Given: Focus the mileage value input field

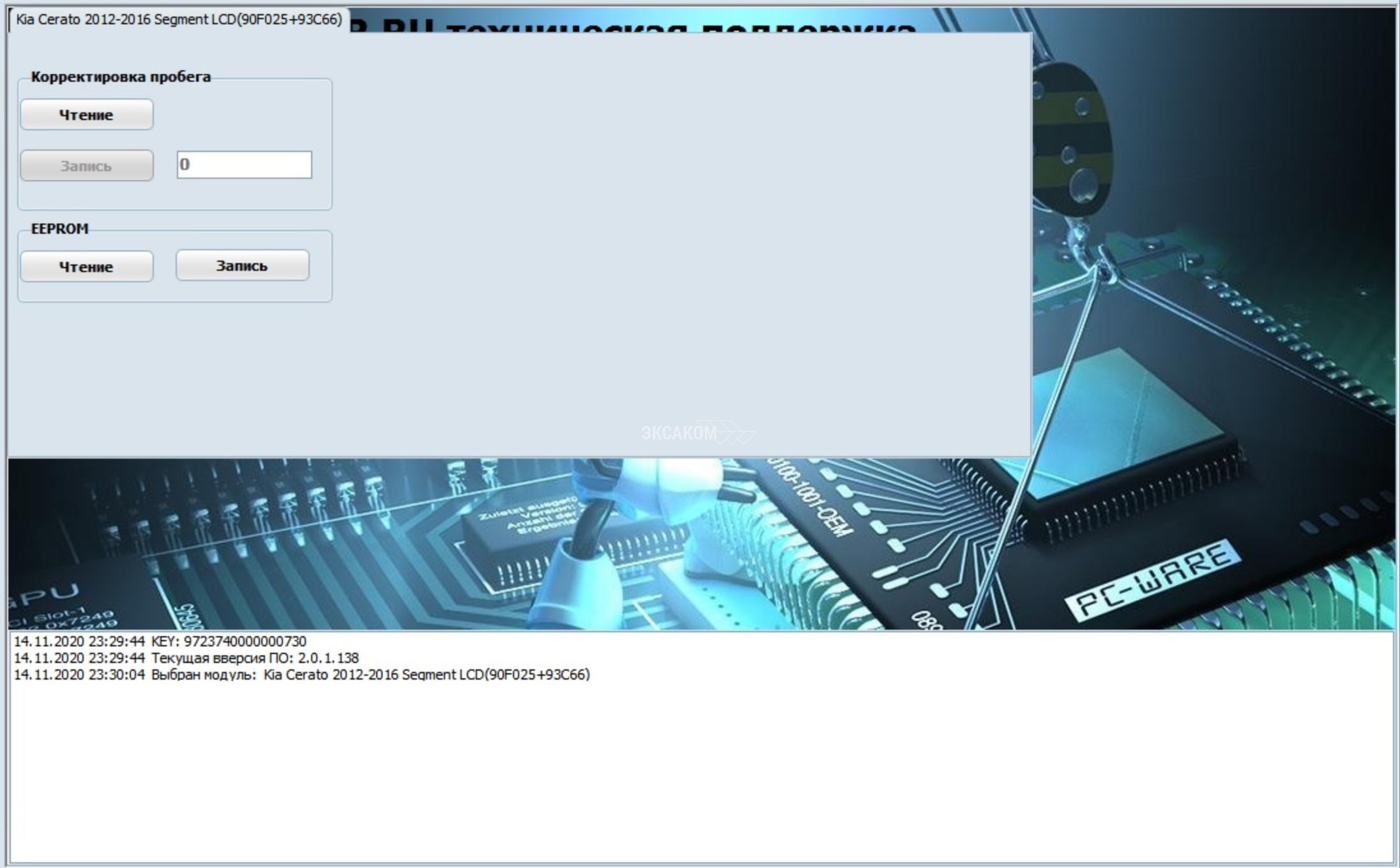Looking at the screenshot, I should 244,165.
